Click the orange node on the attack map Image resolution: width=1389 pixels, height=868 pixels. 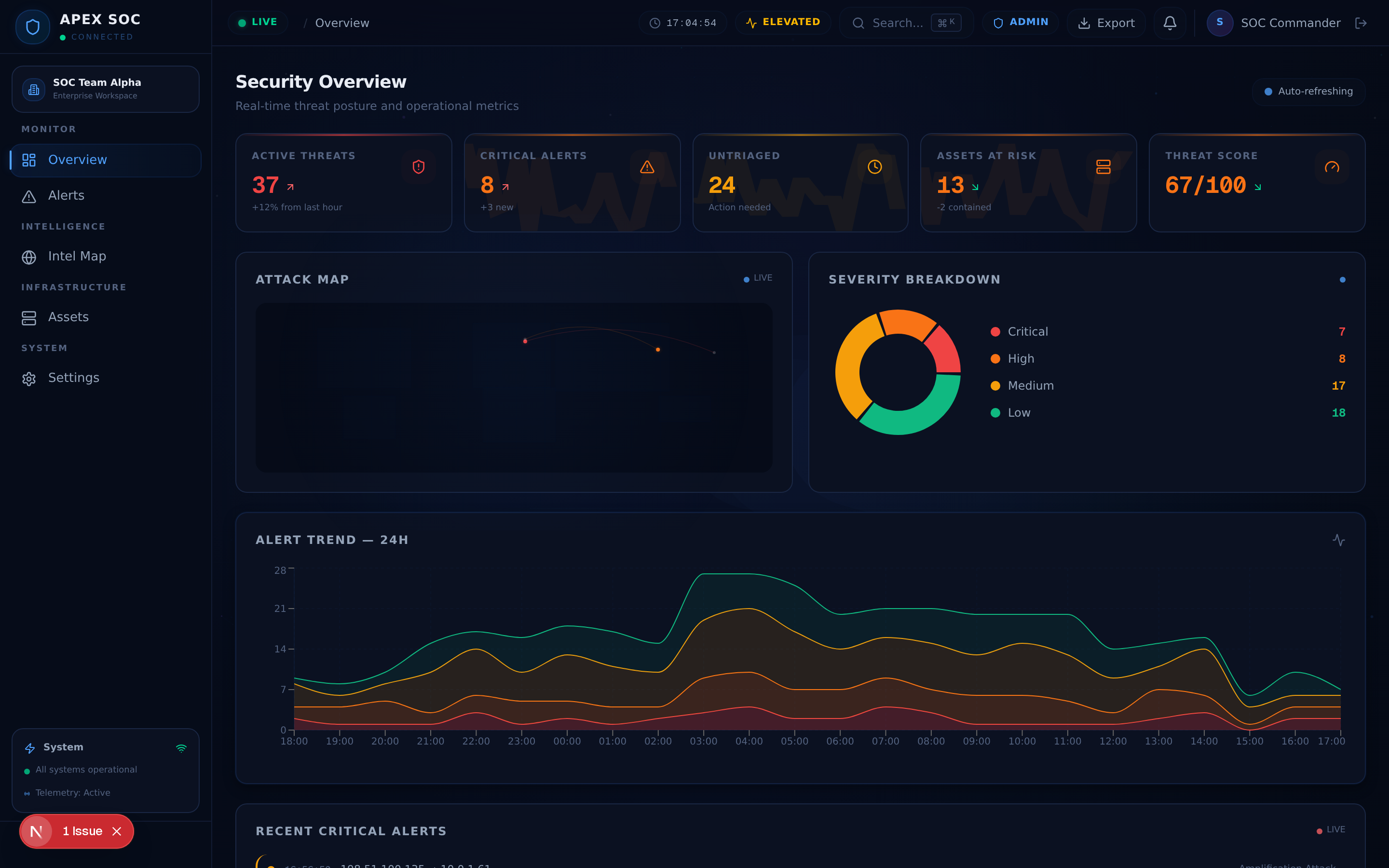tap(658, 350)
